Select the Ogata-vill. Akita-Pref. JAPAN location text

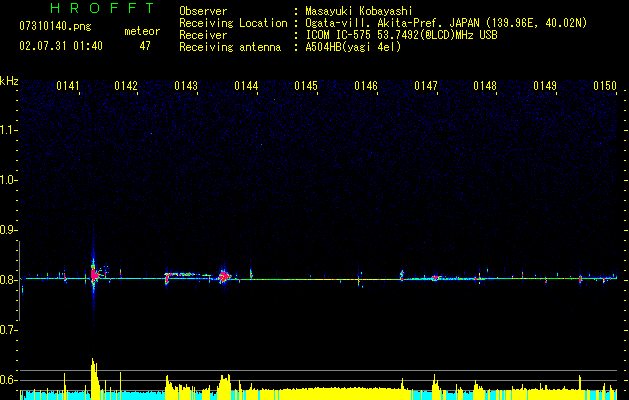tap(446, 23)
